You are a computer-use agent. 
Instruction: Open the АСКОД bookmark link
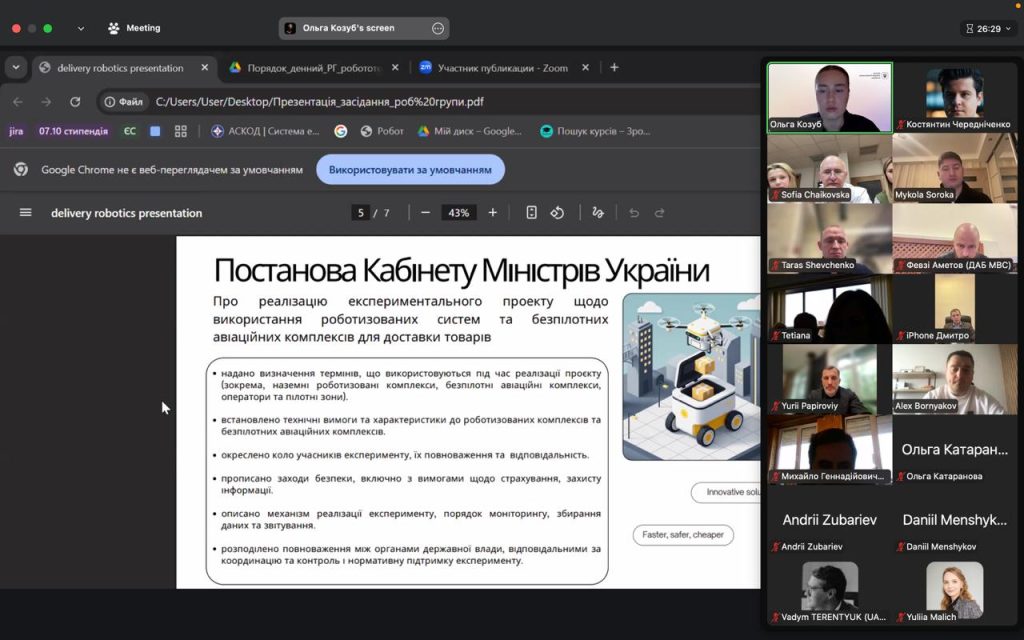tap(265, 131)
